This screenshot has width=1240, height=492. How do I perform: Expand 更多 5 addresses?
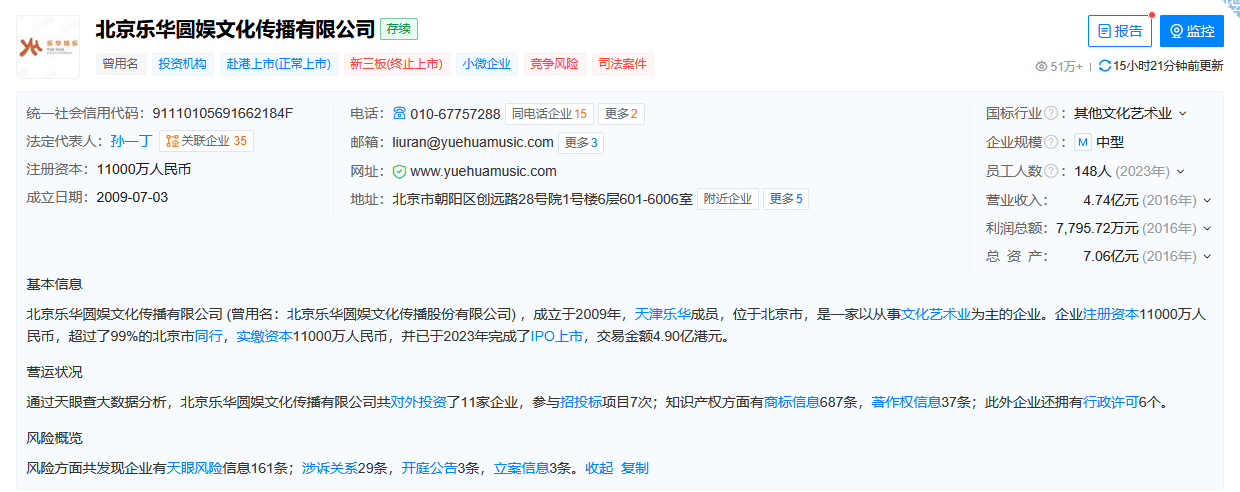tap(786, 199)
